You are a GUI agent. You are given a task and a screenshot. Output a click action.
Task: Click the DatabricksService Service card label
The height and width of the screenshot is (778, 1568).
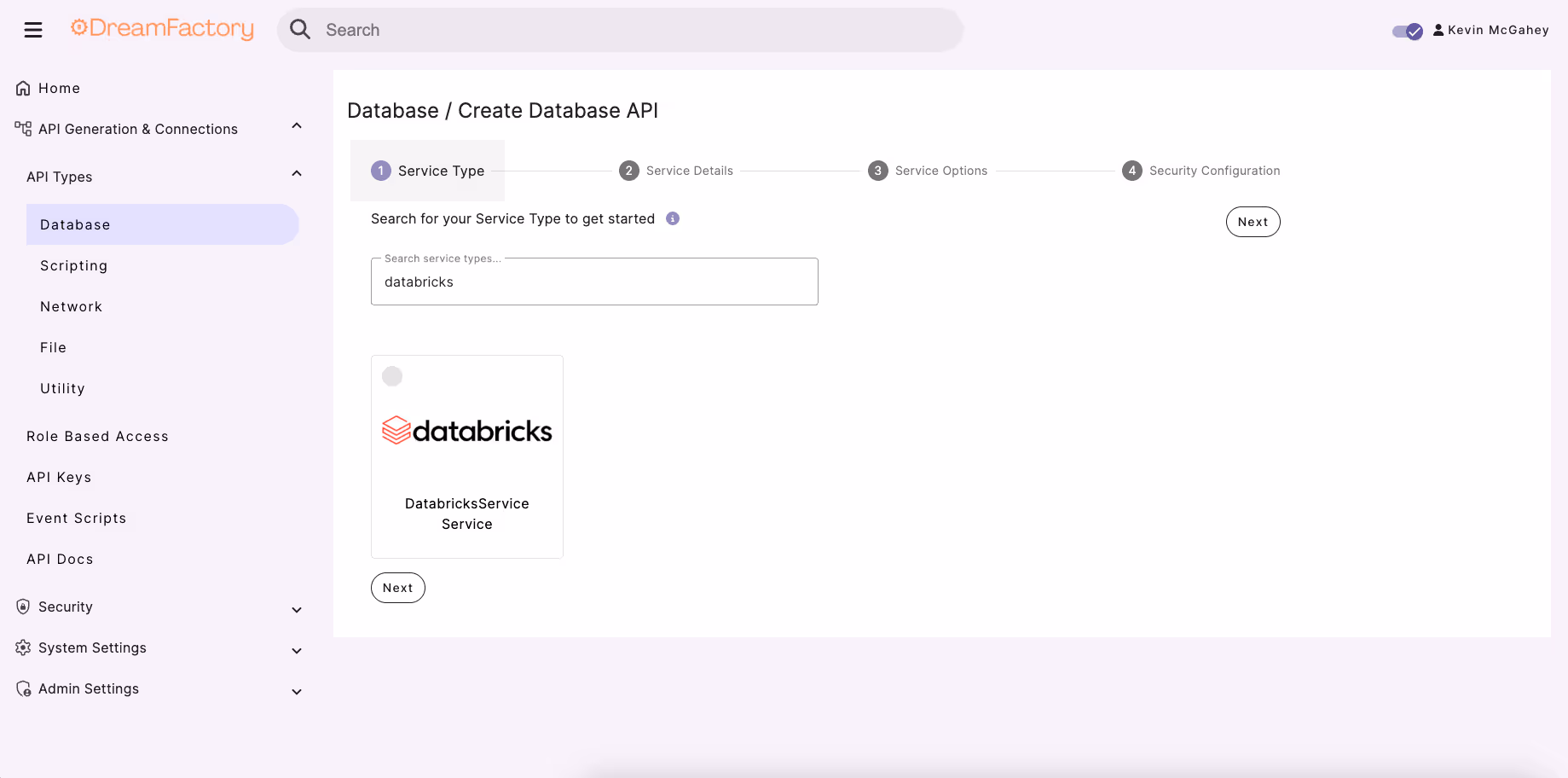467,514
